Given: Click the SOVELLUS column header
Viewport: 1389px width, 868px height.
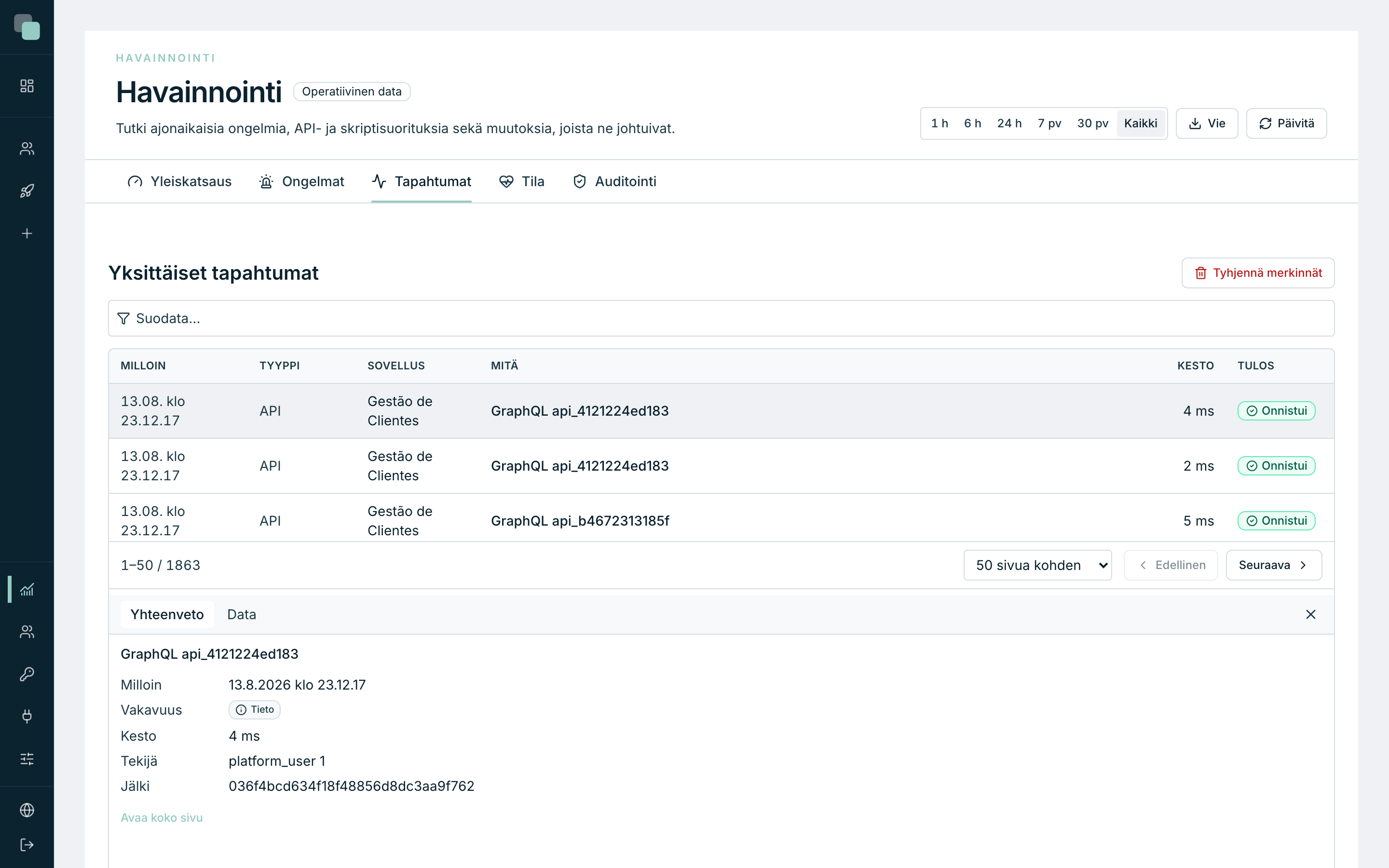Looking at the screenshot, I should click(x=396, y=366).
